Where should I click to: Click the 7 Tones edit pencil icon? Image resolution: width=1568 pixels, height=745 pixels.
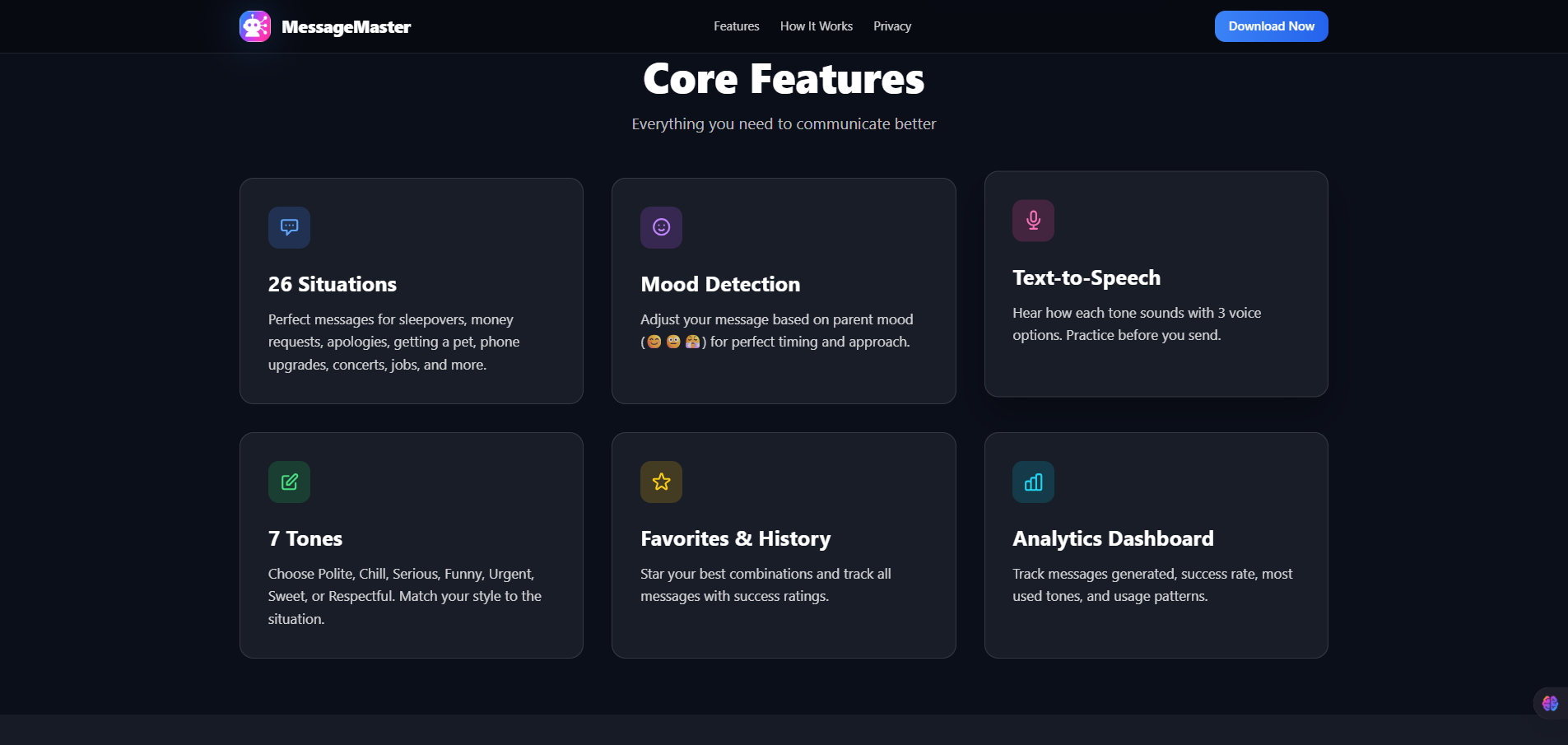[289, 482]
